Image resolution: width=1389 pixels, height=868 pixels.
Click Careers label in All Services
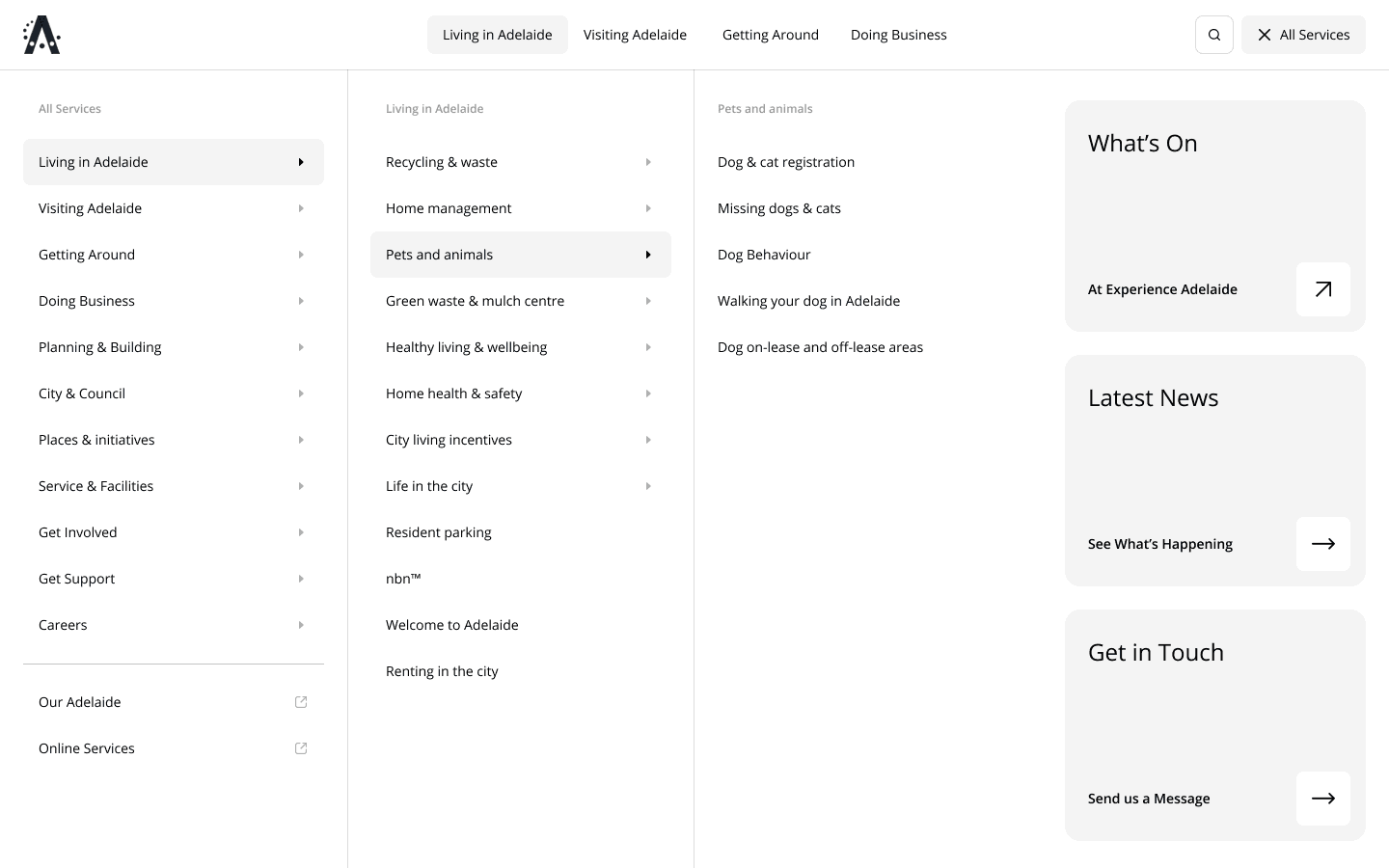click(x=63, y=625)
